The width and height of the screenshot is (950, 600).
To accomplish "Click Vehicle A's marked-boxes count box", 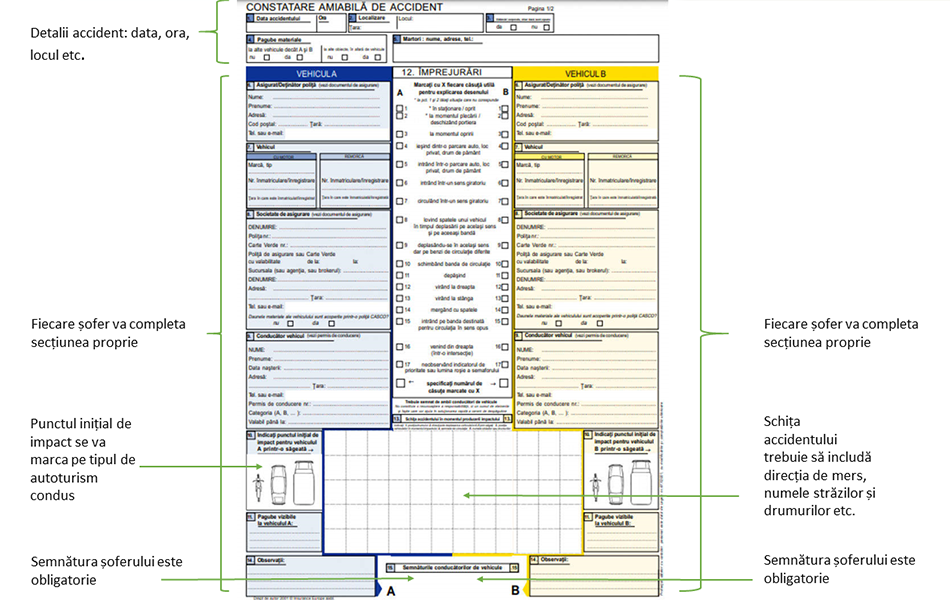I will [x=400, y=383].
